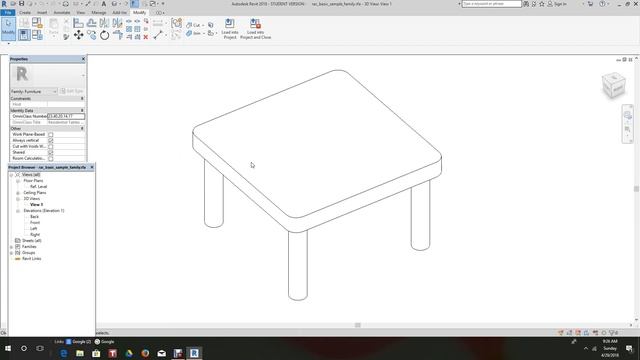Screen dimensions: 640x360
Task: Close the Properties panel
Action: [x=83, y=59]
